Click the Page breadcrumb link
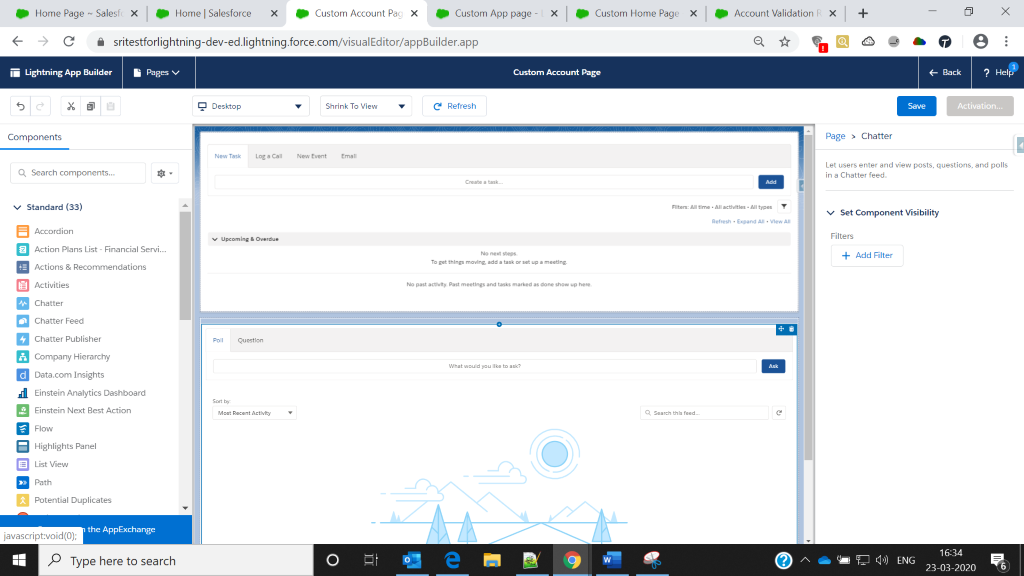 coord(835,136)
